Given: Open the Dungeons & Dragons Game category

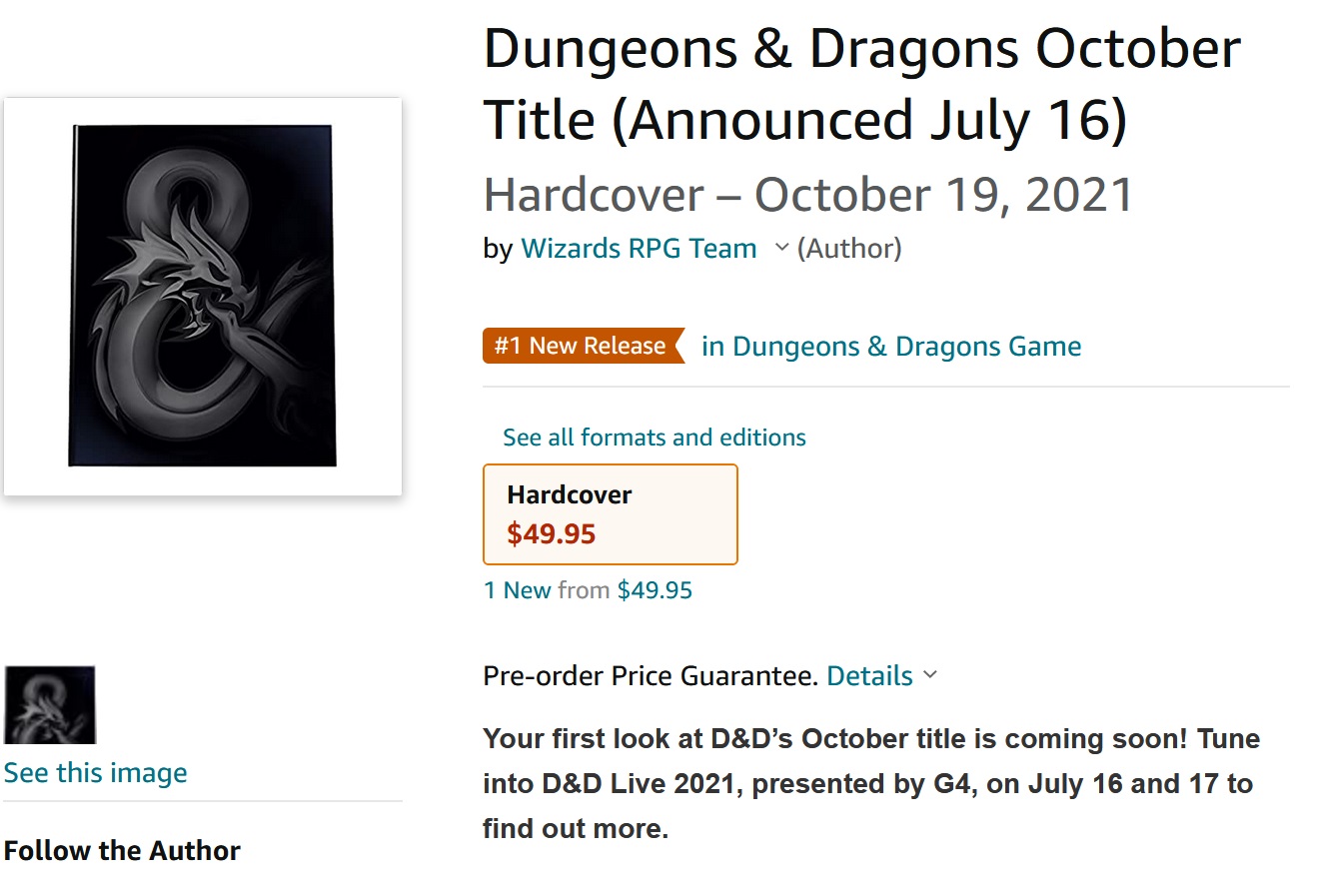Looking at the screenshot, I should [x=891, y=347].
